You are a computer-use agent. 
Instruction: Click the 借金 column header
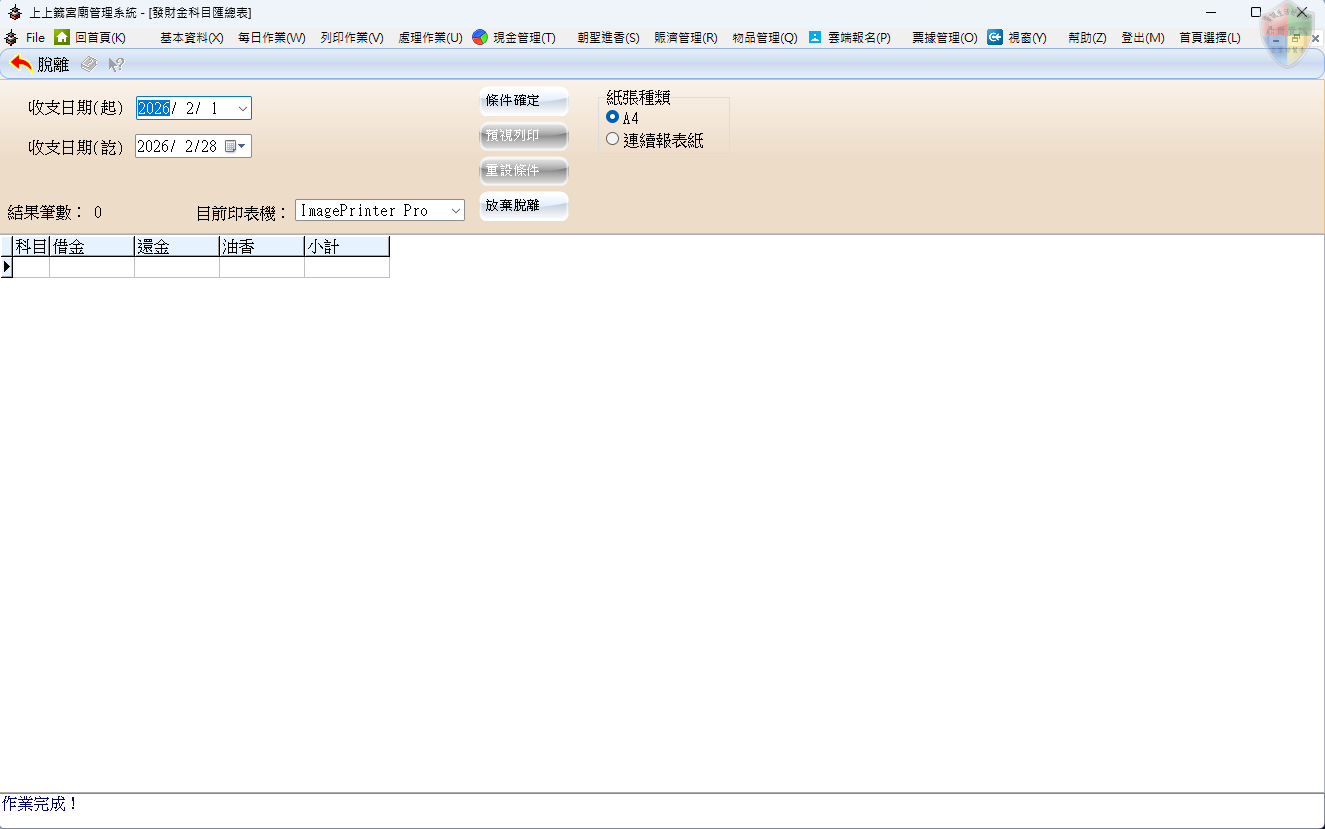coord(91,246)
